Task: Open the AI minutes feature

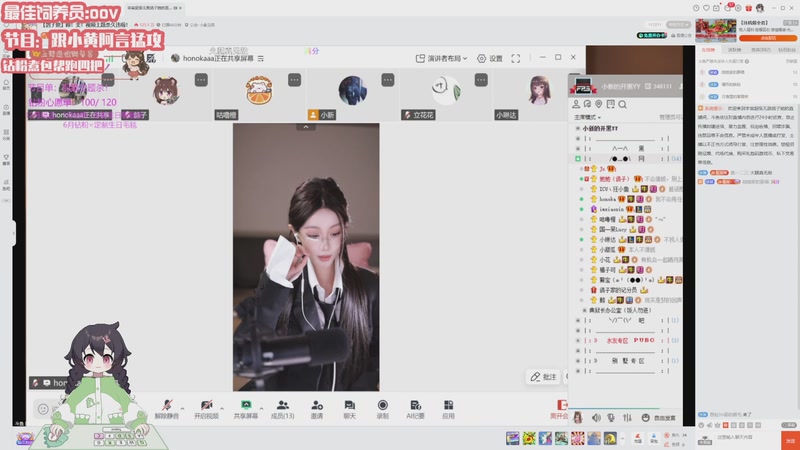Action: [415, 409]
